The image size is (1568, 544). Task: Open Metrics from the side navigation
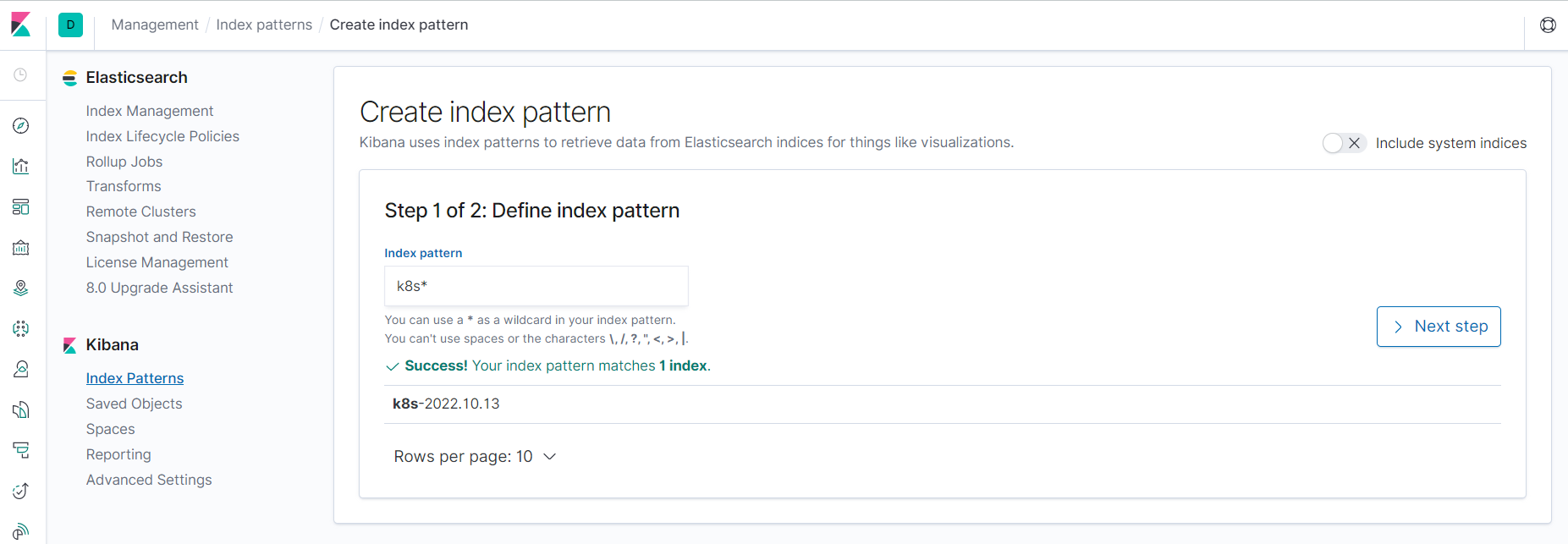click(x=21, y=369)
